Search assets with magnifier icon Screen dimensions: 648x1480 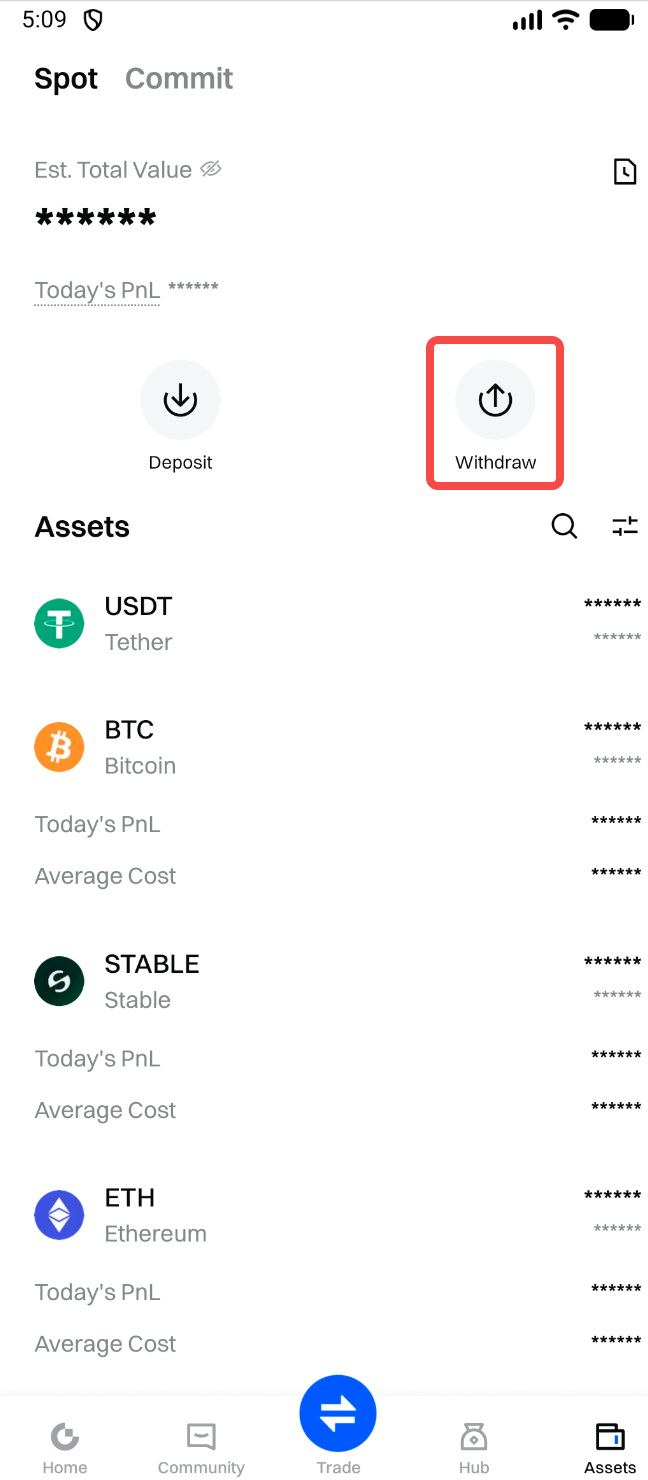[x=564, y=526]
